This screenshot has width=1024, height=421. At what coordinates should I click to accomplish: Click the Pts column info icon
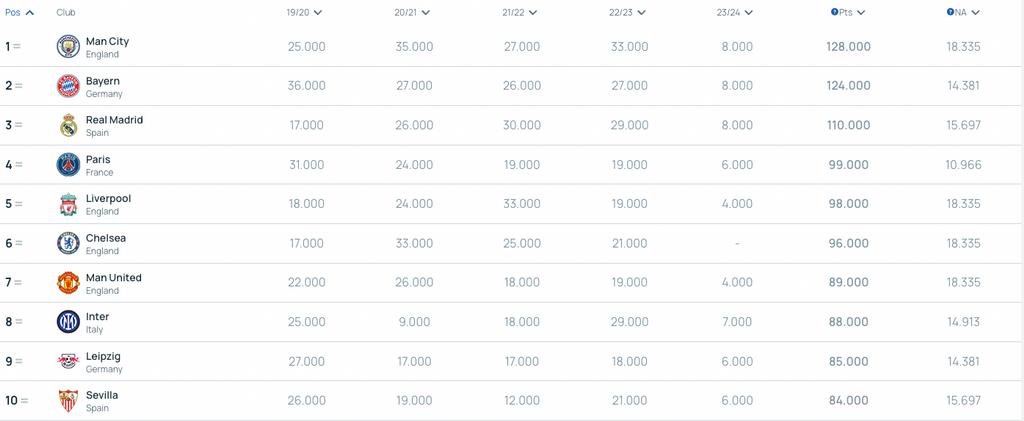coord(835,13)
